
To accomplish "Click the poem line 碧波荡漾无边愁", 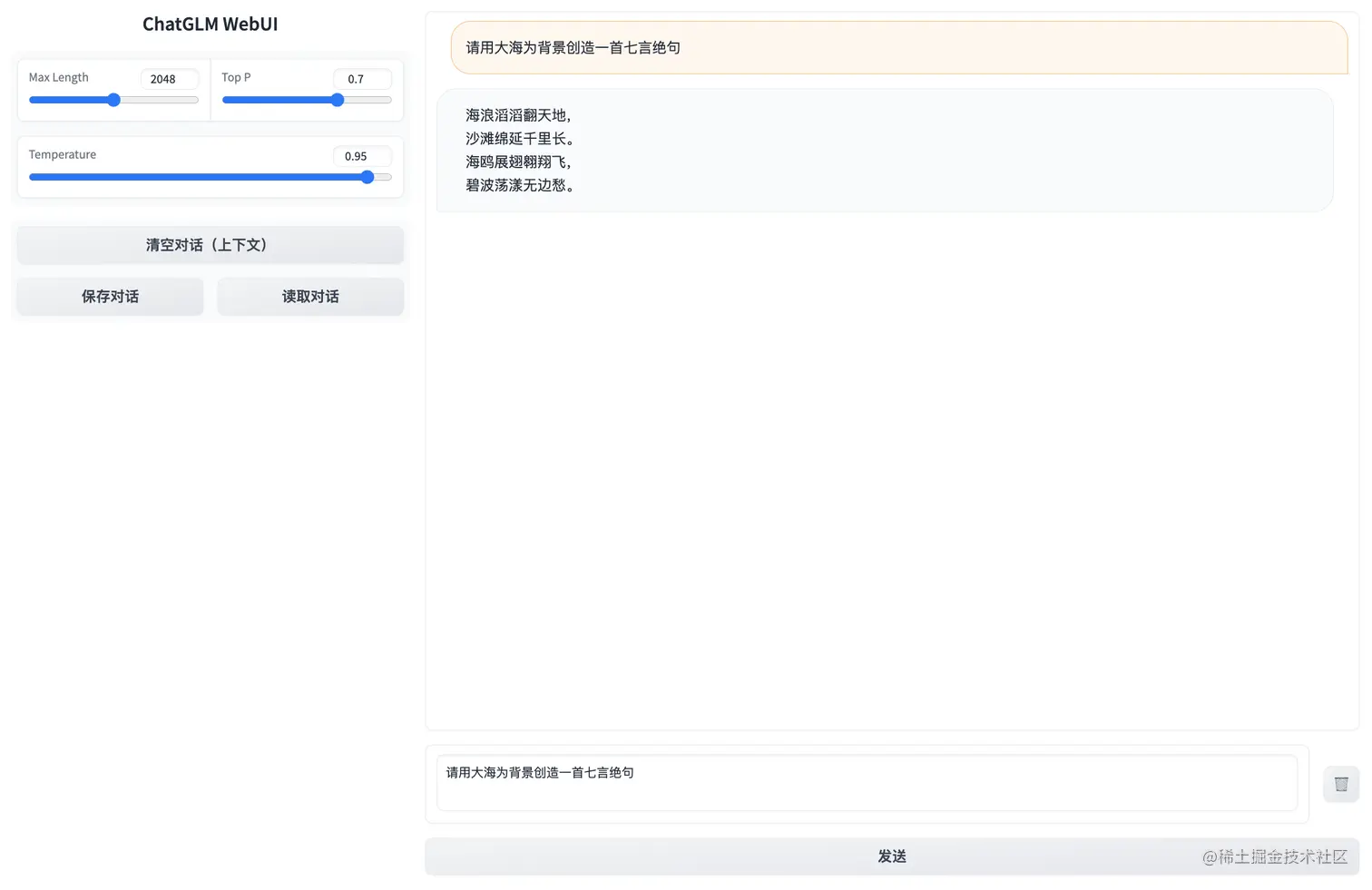I will [x=520, y=185].
